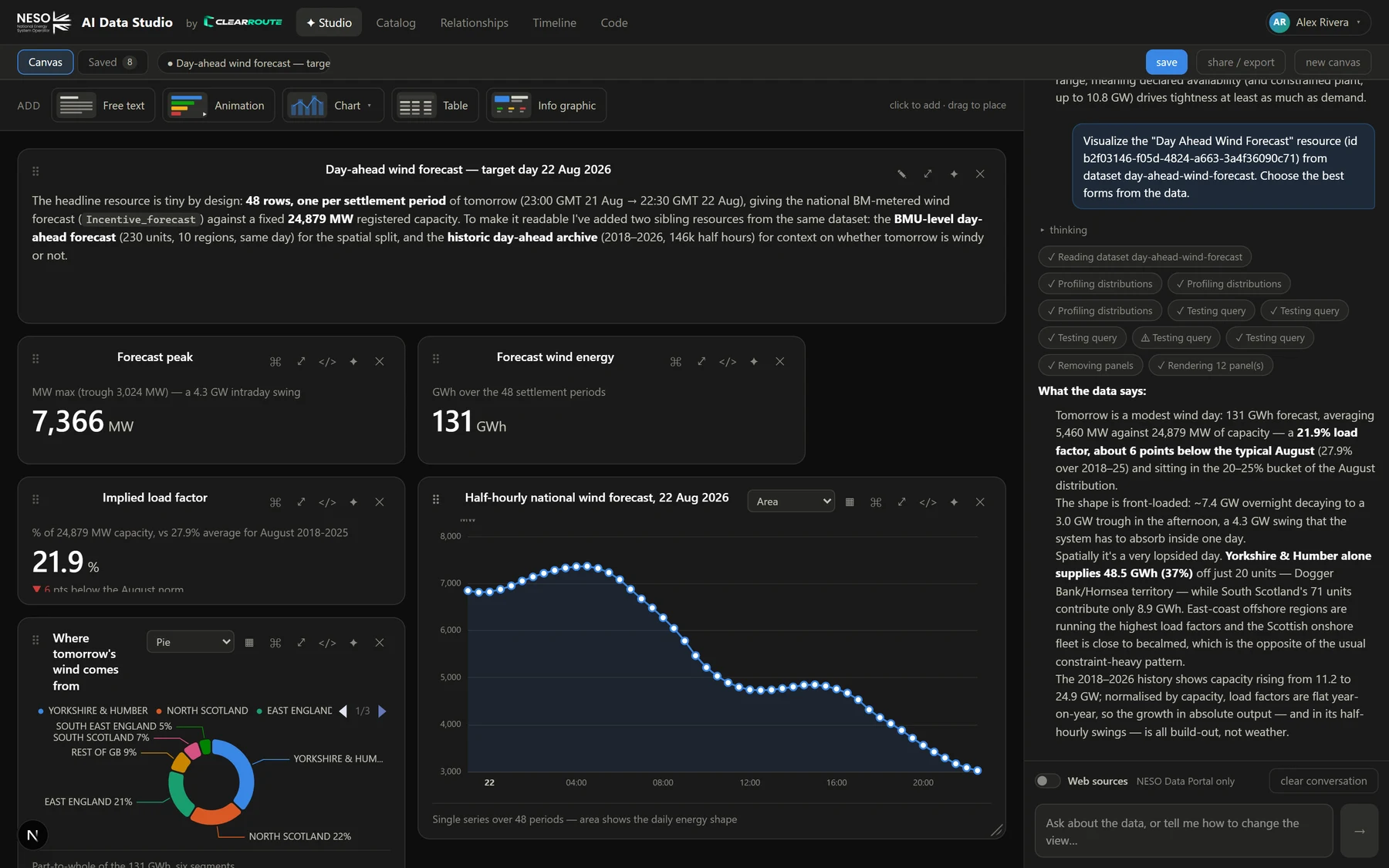Open the Area chart type dropdown
This screenshot has height=868, width=1389.
(791, 502)
